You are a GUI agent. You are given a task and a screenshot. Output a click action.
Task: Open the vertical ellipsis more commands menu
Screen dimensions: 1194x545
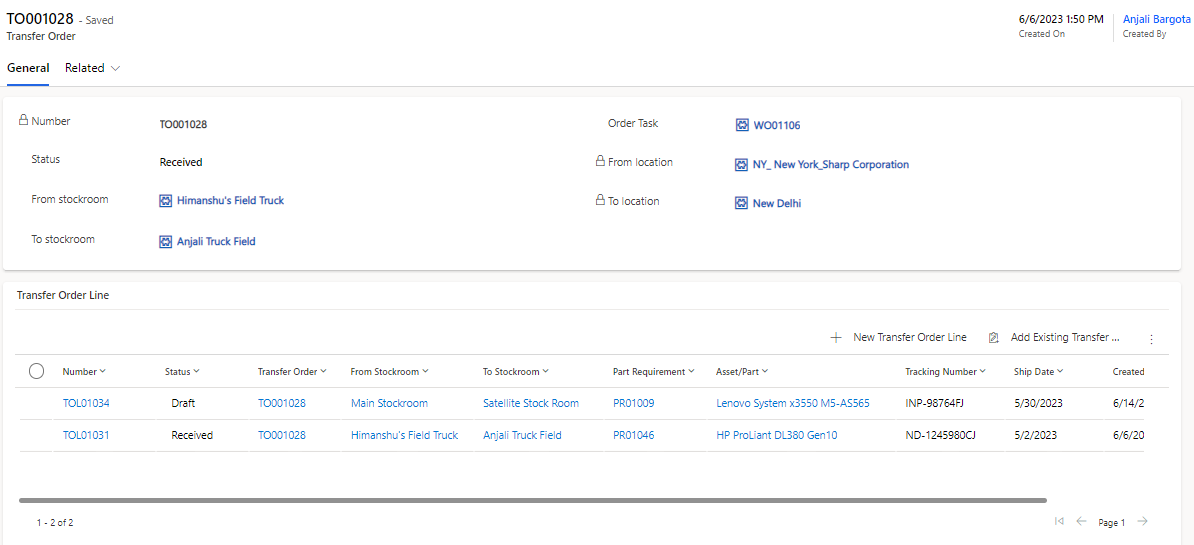point(1151,339)
